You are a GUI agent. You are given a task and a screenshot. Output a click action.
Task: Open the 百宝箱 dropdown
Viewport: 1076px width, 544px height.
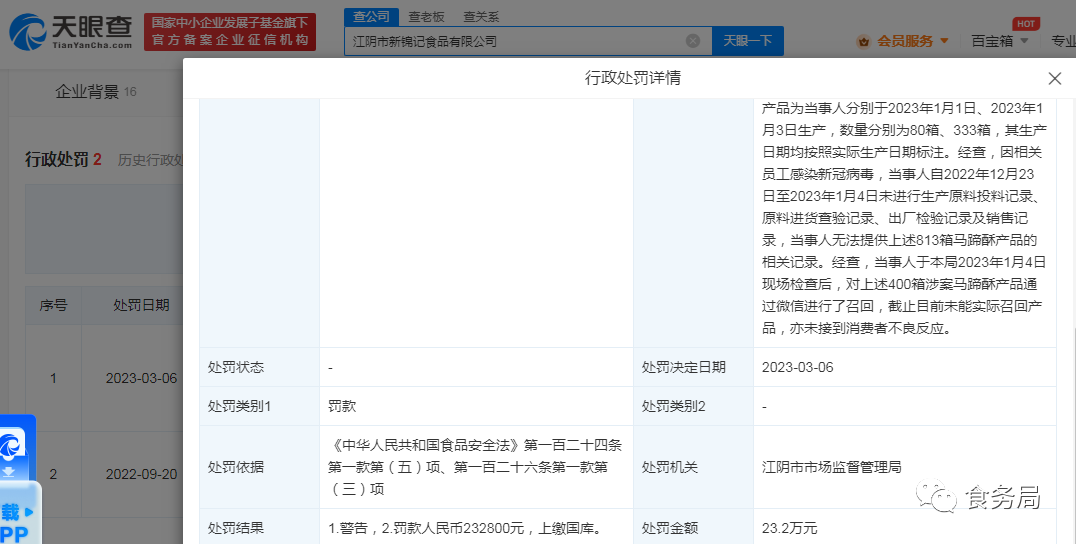pos(1000,41)
